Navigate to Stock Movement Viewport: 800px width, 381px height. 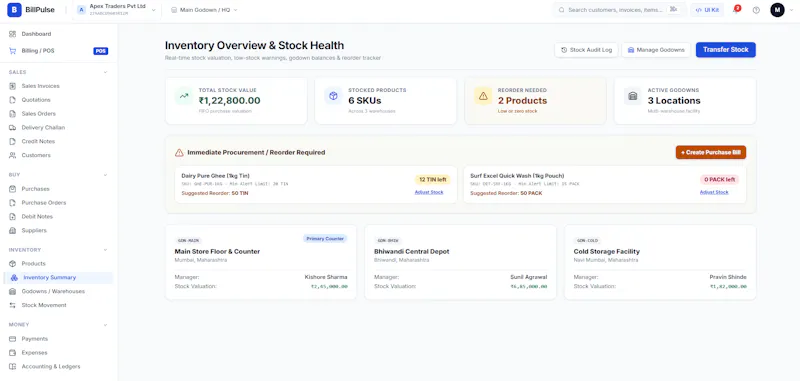58,305
